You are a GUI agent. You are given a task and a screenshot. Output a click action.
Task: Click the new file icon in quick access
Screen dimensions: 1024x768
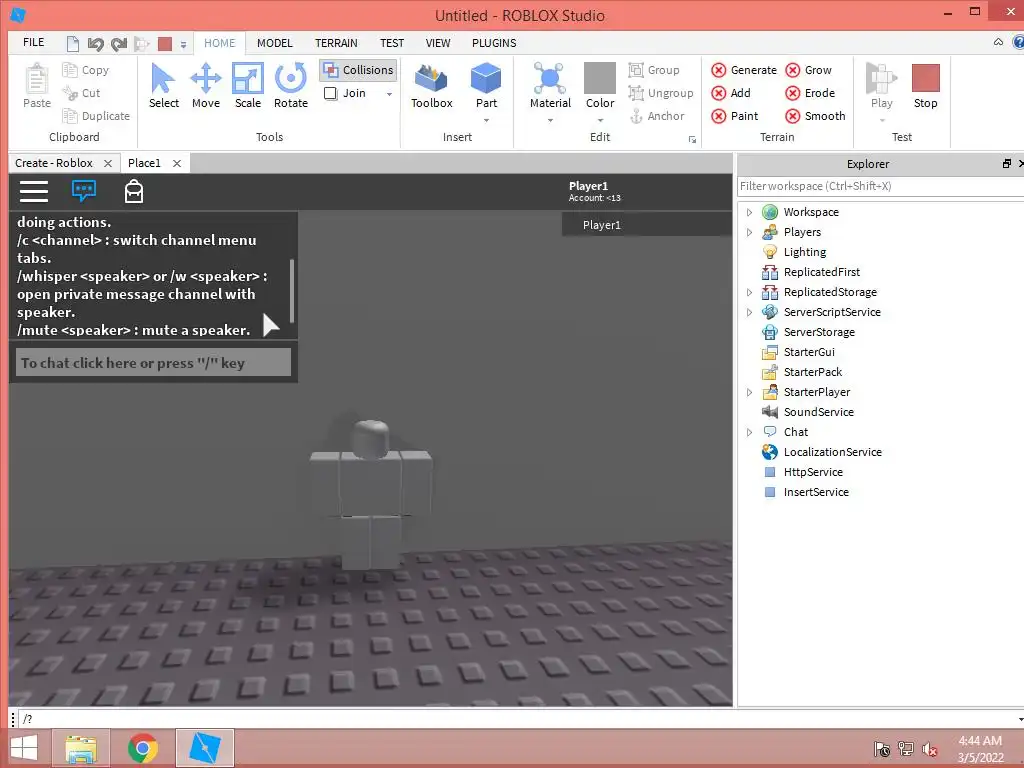coord(72,44)
